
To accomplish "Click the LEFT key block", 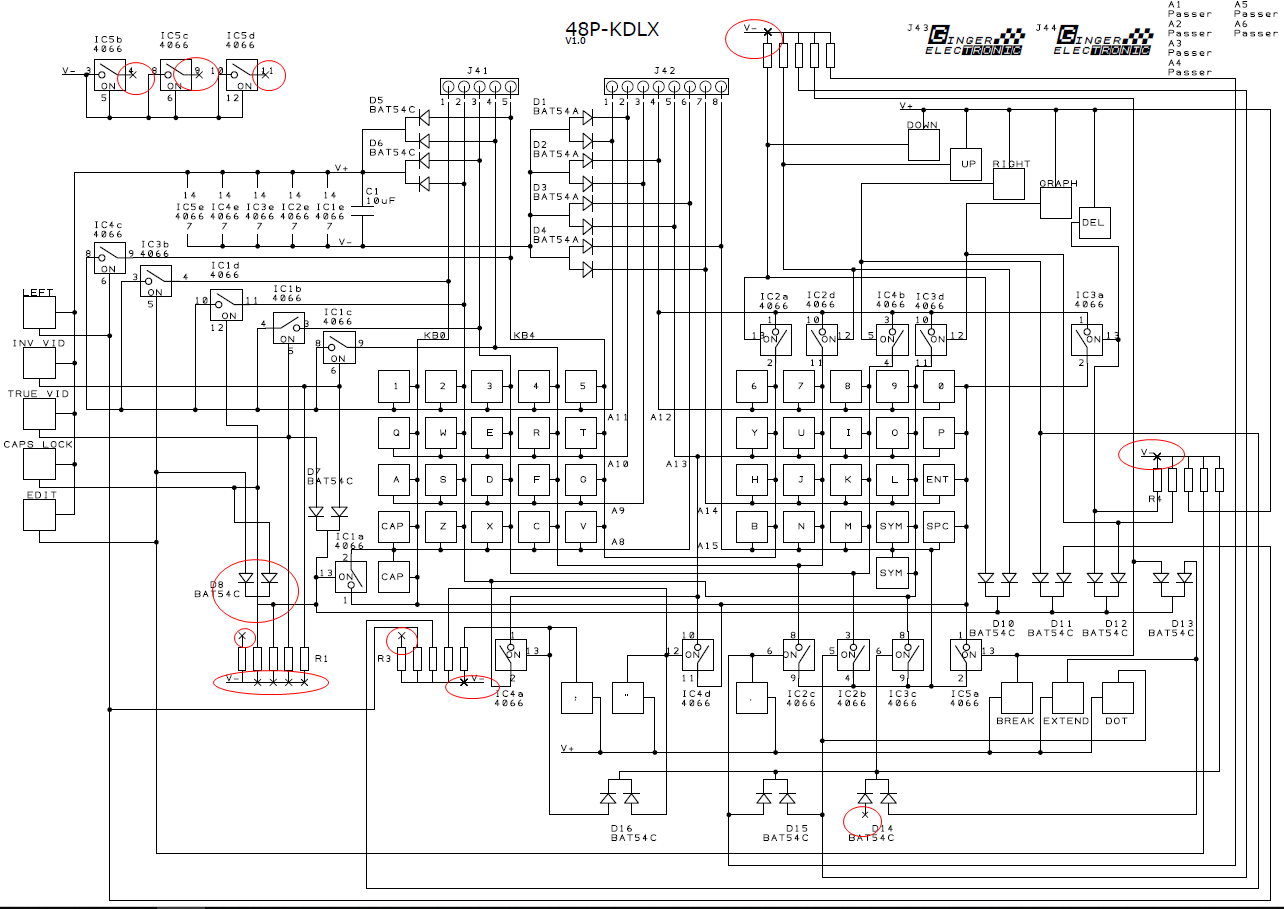I will point(39,314).
